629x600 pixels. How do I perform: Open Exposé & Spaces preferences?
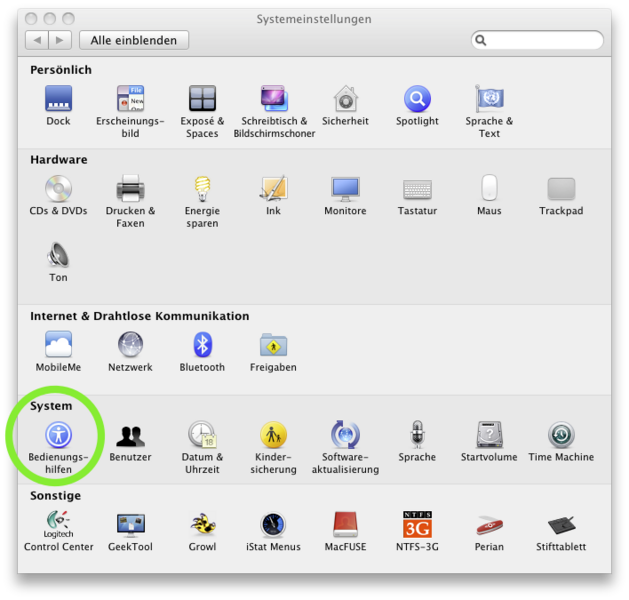[202, 99]
